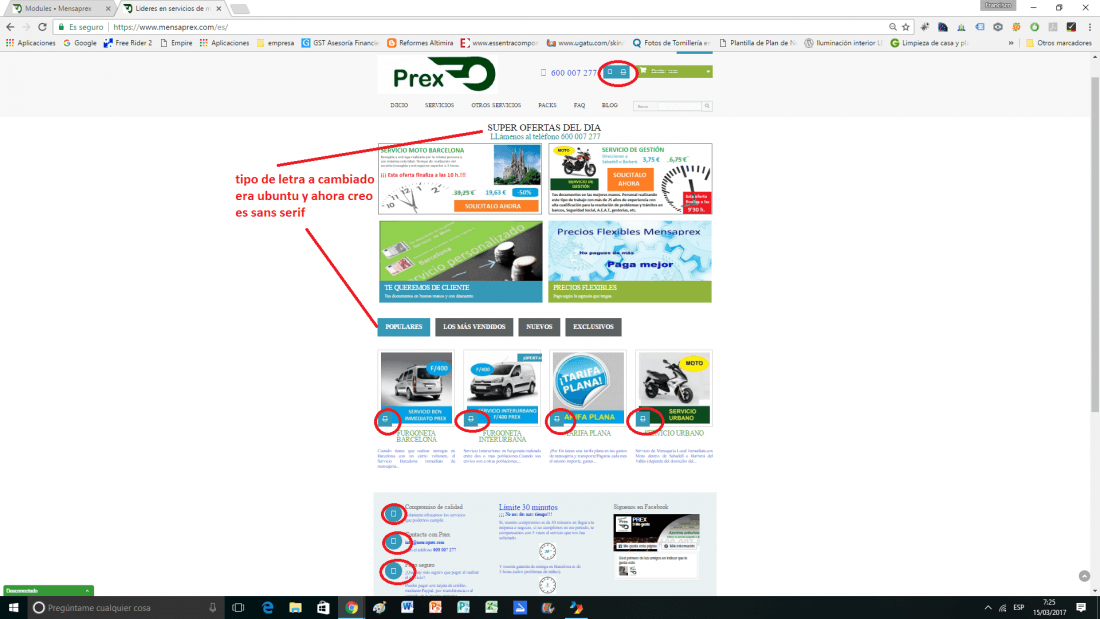Viewport: 1100px width, 619px height.
Task: Close the Líderes en servicios browser tab
Action: (219, 8)
